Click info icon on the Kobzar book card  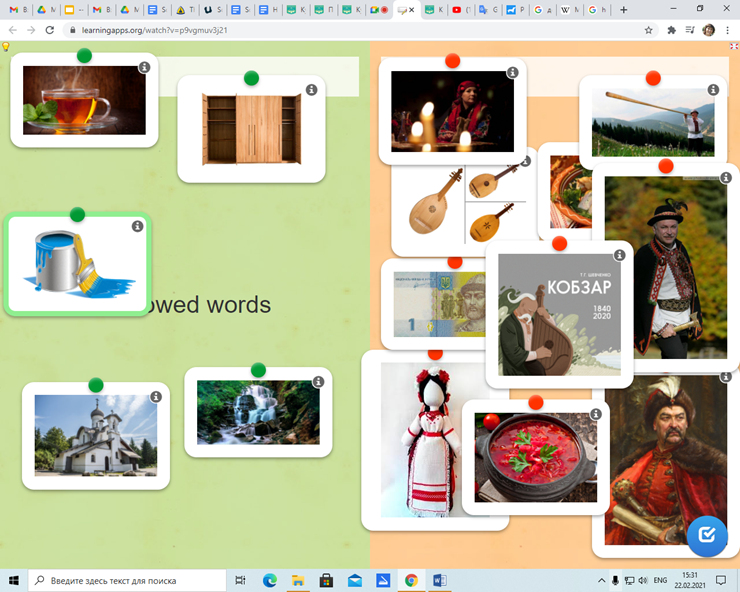point(619,256)
